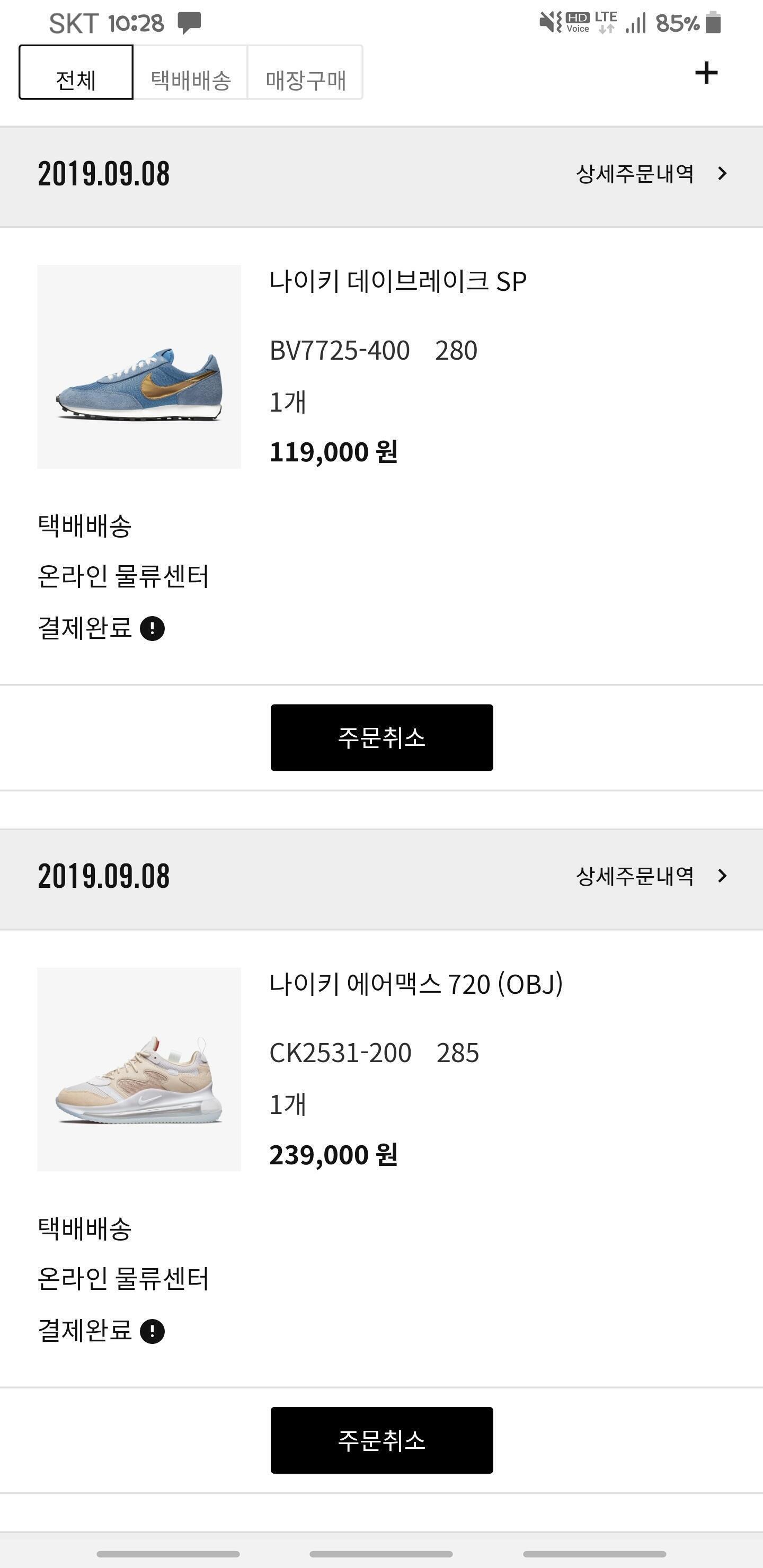Tap info icon beside second 결제완료 status

[152, 1331]
